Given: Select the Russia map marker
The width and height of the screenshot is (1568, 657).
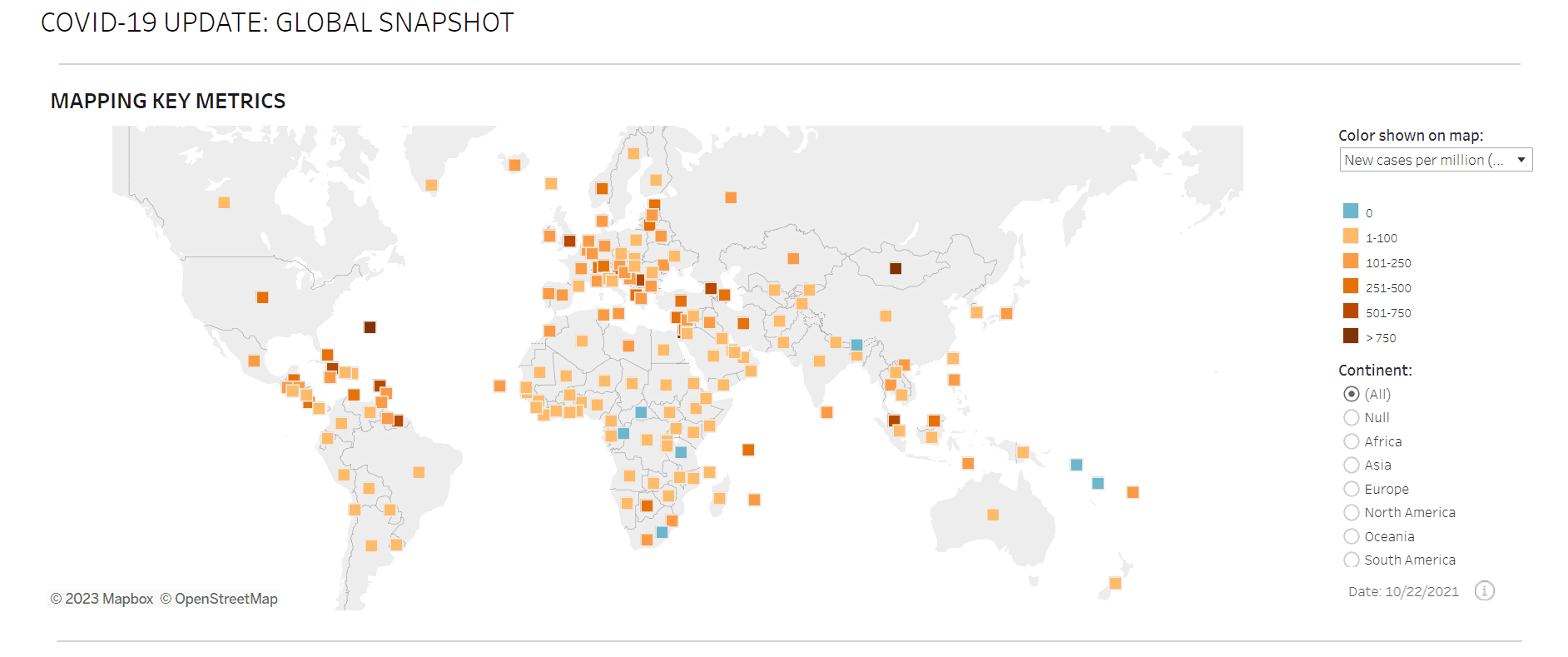Looking at the screenshot, I should tap(731, 197).
